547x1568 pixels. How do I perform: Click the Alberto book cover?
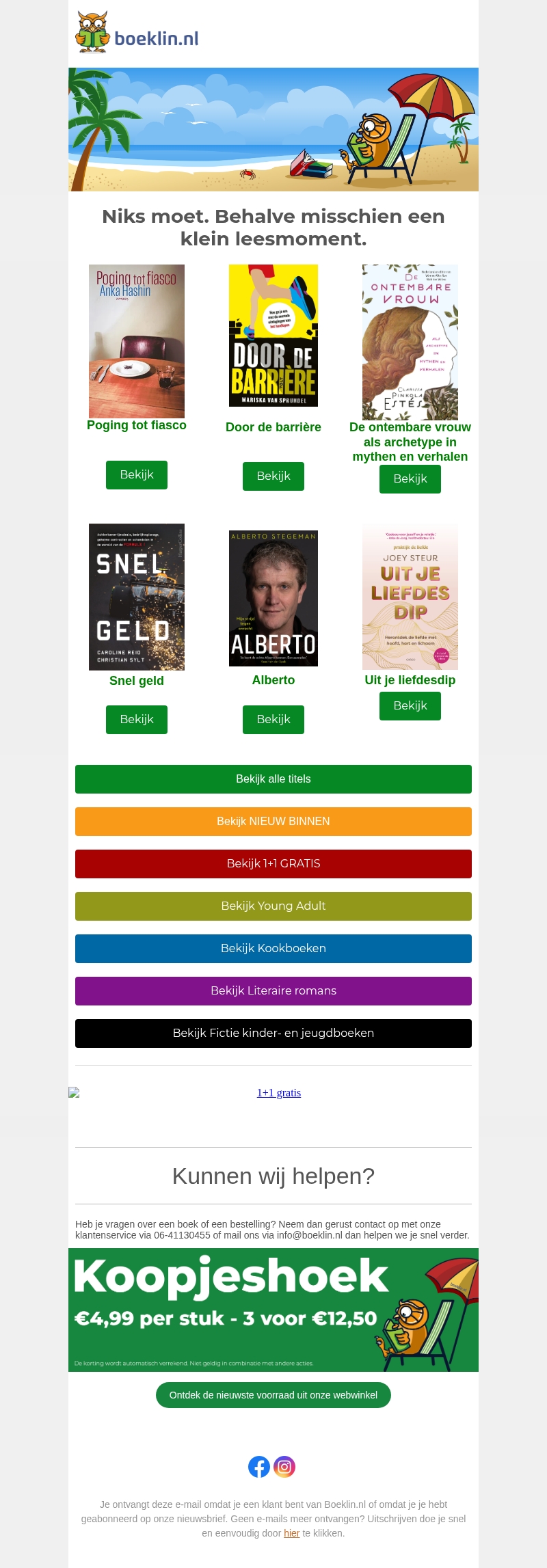[273, 598]
